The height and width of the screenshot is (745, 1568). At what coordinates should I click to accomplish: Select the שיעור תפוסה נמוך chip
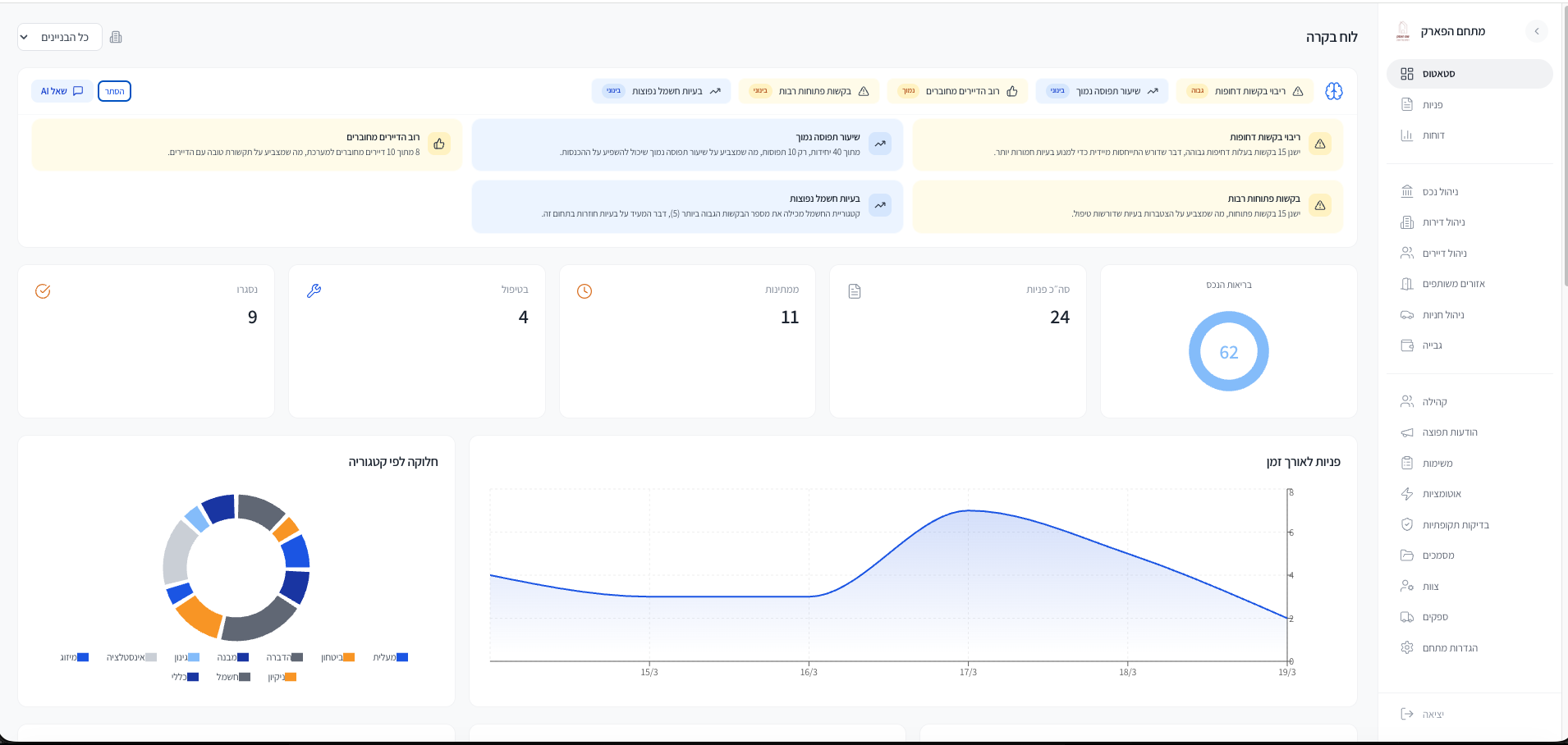1100,91
